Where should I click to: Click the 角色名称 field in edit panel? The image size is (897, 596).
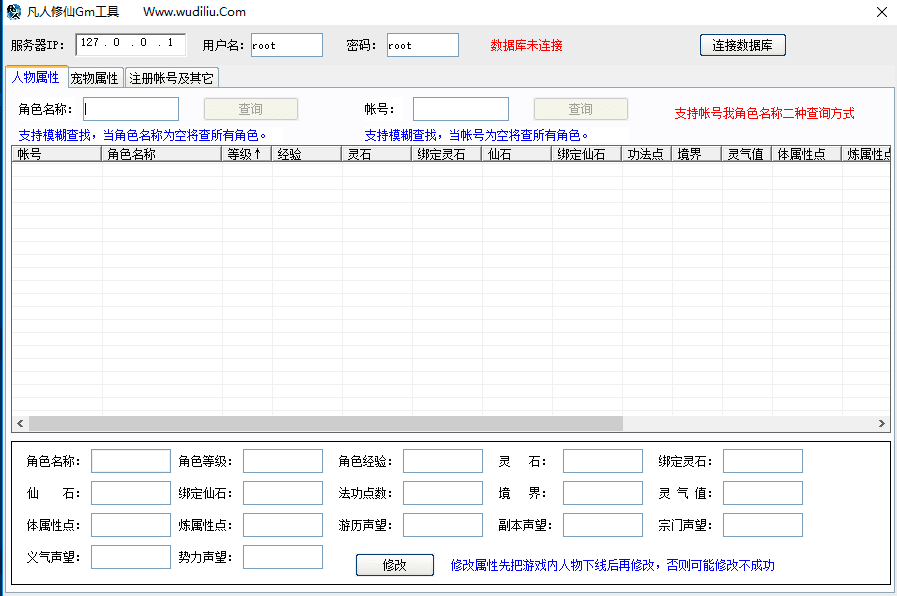(x=131, y=461)
